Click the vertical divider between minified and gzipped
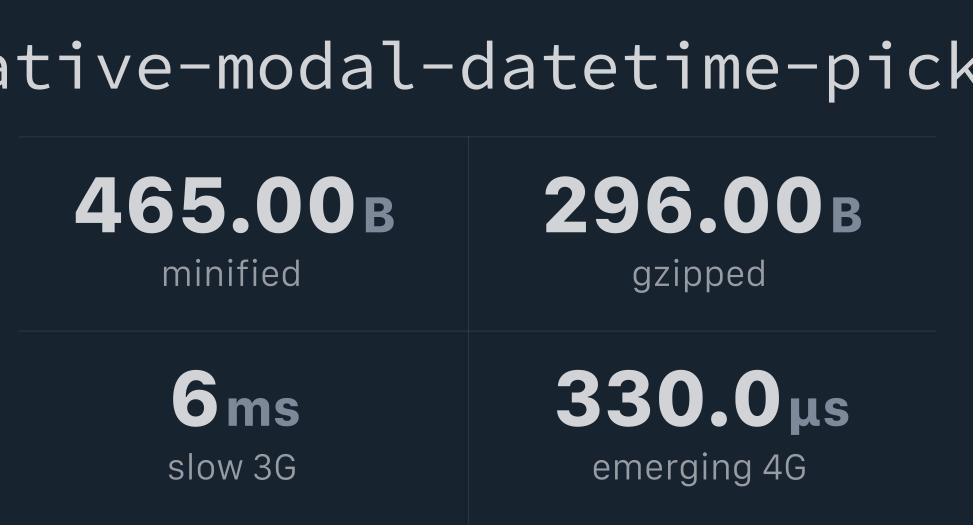The image size is (973, 525). coord(468,233)
